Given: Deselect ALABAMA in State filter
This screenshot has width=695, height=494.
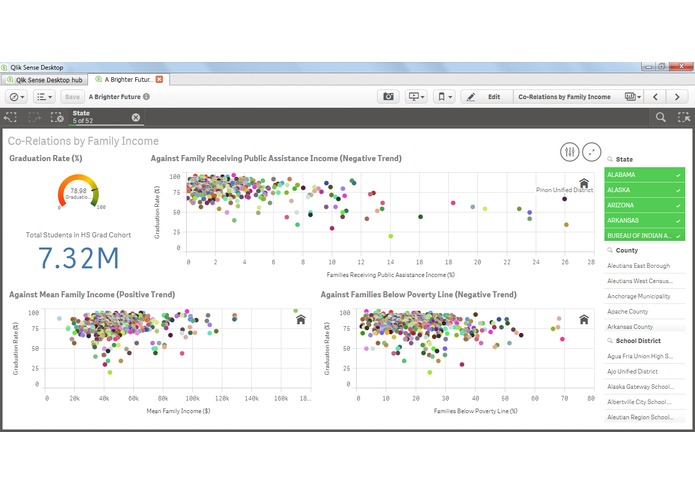Looking at the screenshot, I should (644, 175).
